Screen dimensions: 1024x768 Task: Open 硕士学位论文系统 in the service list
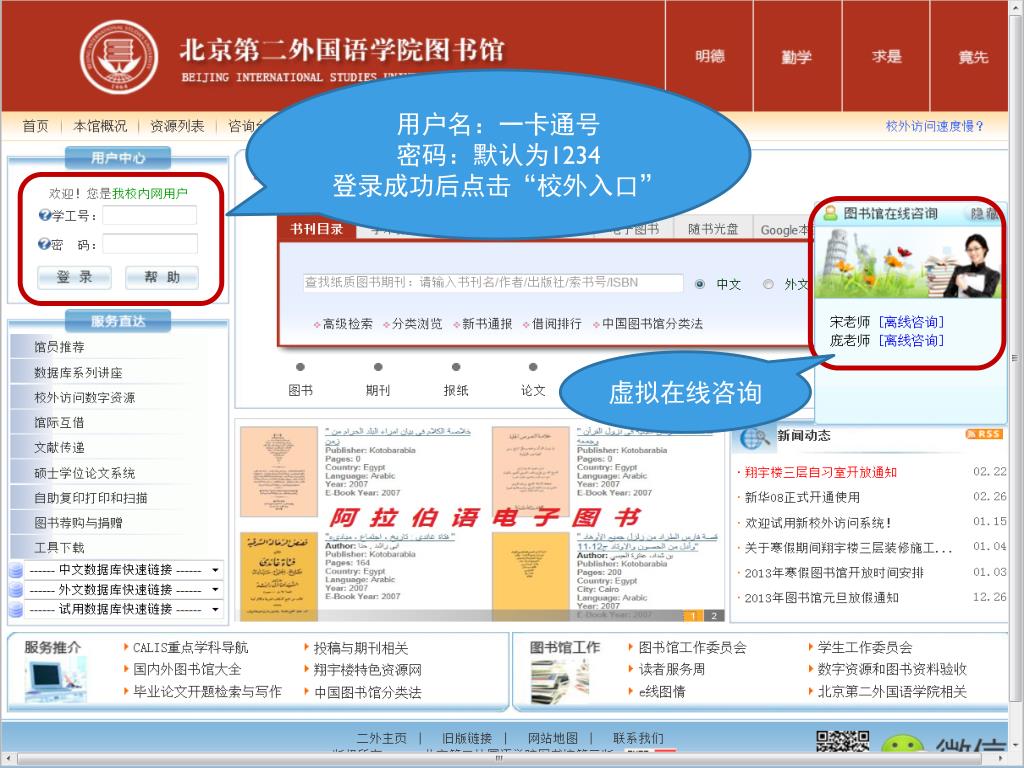pos(84,473)
